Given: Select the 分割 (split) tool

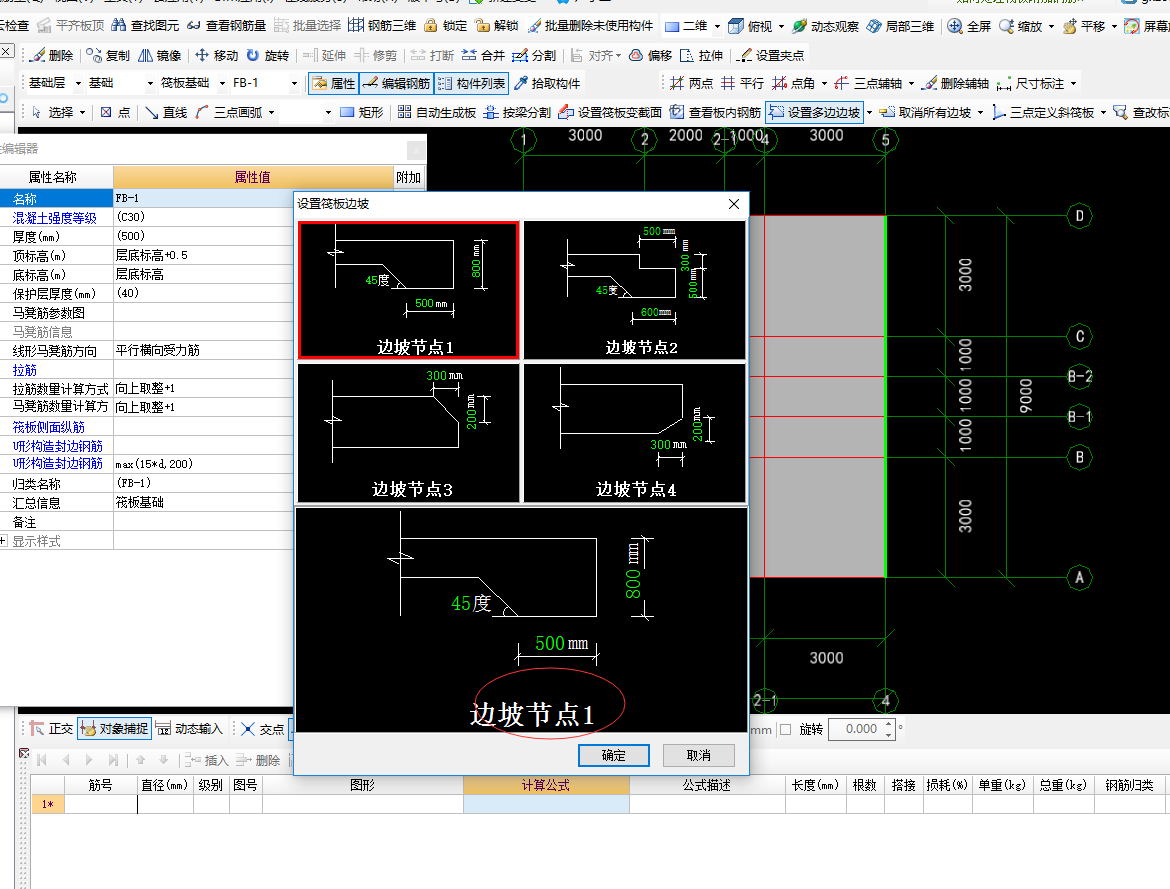Looking at the screenshot, I should tap(534, 55).
